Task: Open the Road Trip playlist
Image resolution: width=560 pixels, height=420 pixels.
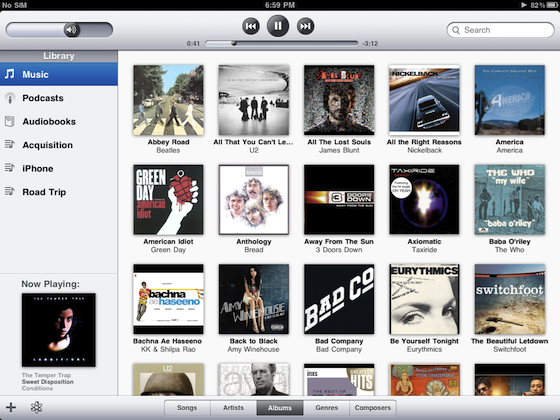Action: (x=59, y=192)
